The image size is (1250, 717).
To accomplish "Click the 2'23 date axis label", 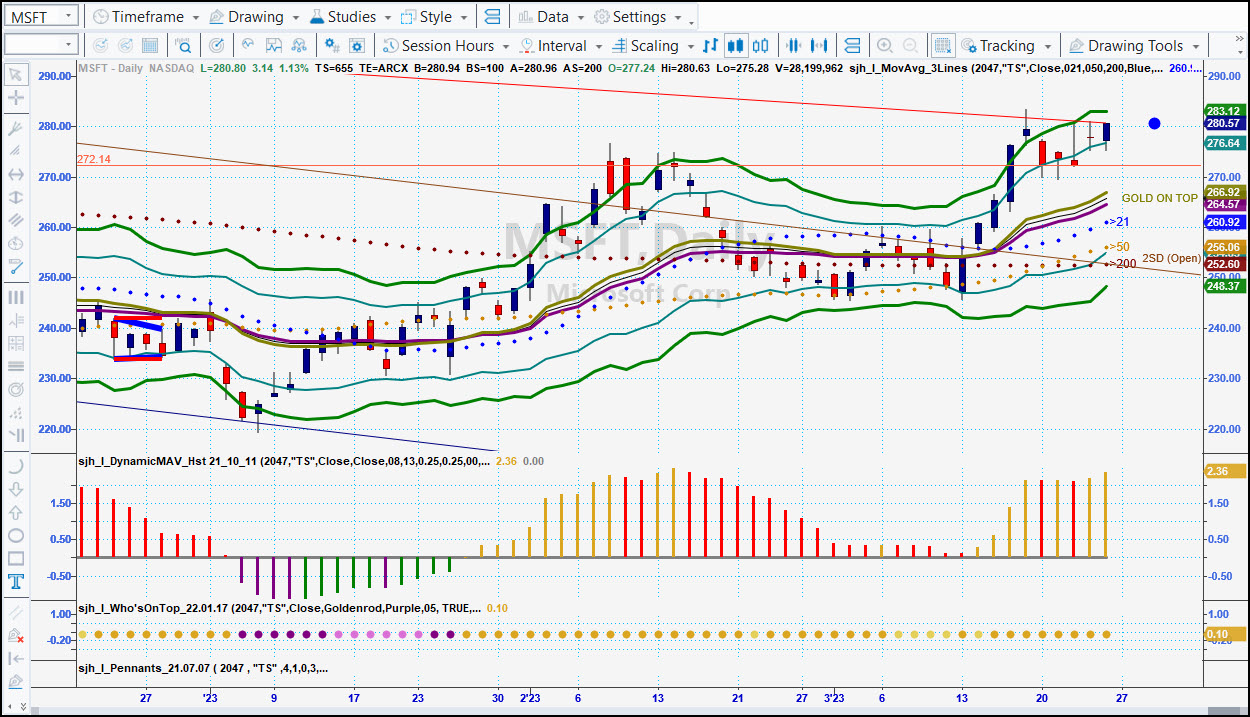I will point(530,698).
